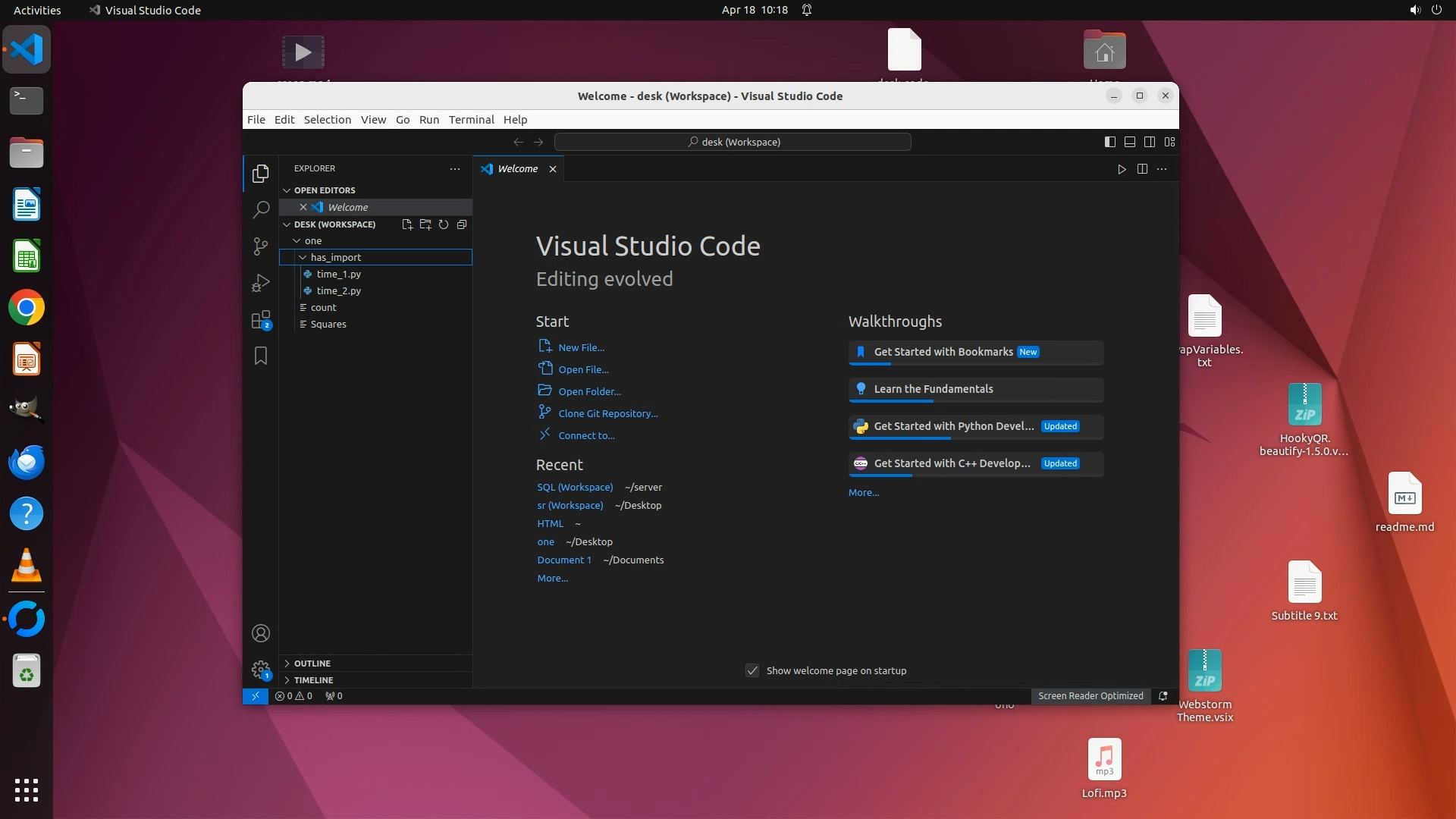This screenshot has height=819, width=1456.
Task: Expand the Outline section
Action: (x=312, y=664)
